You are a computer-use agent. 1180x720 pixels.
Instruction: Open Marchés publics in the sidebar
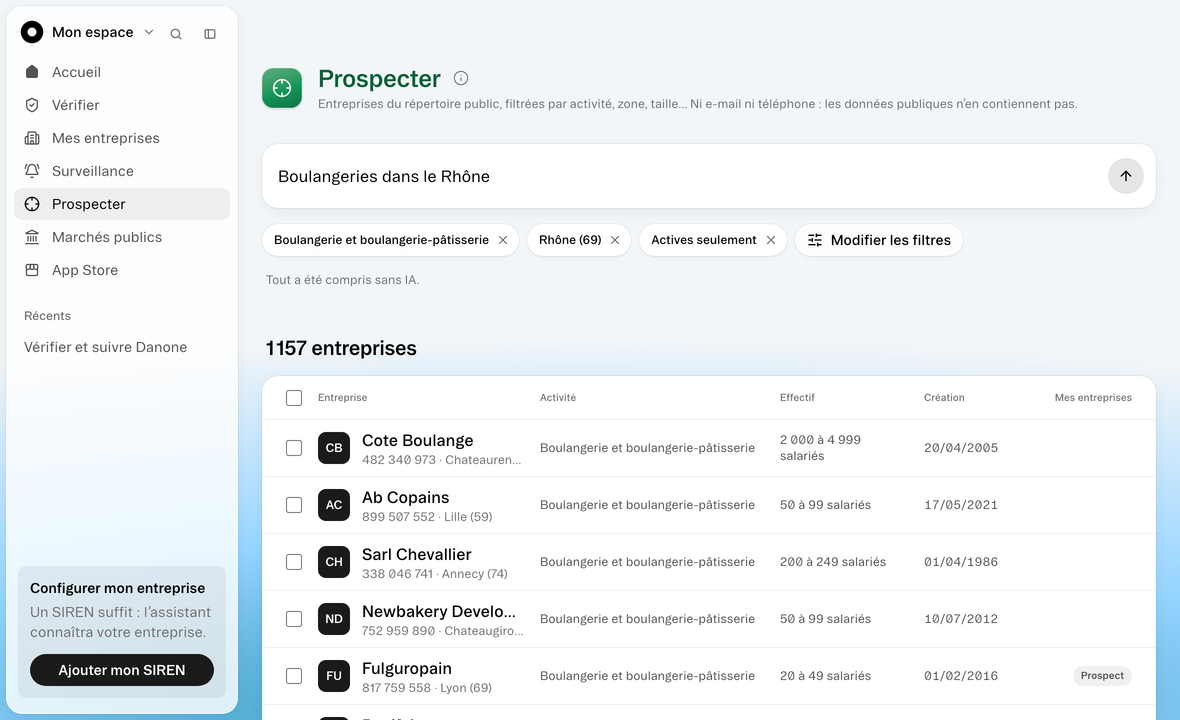(x=122, y=238)
